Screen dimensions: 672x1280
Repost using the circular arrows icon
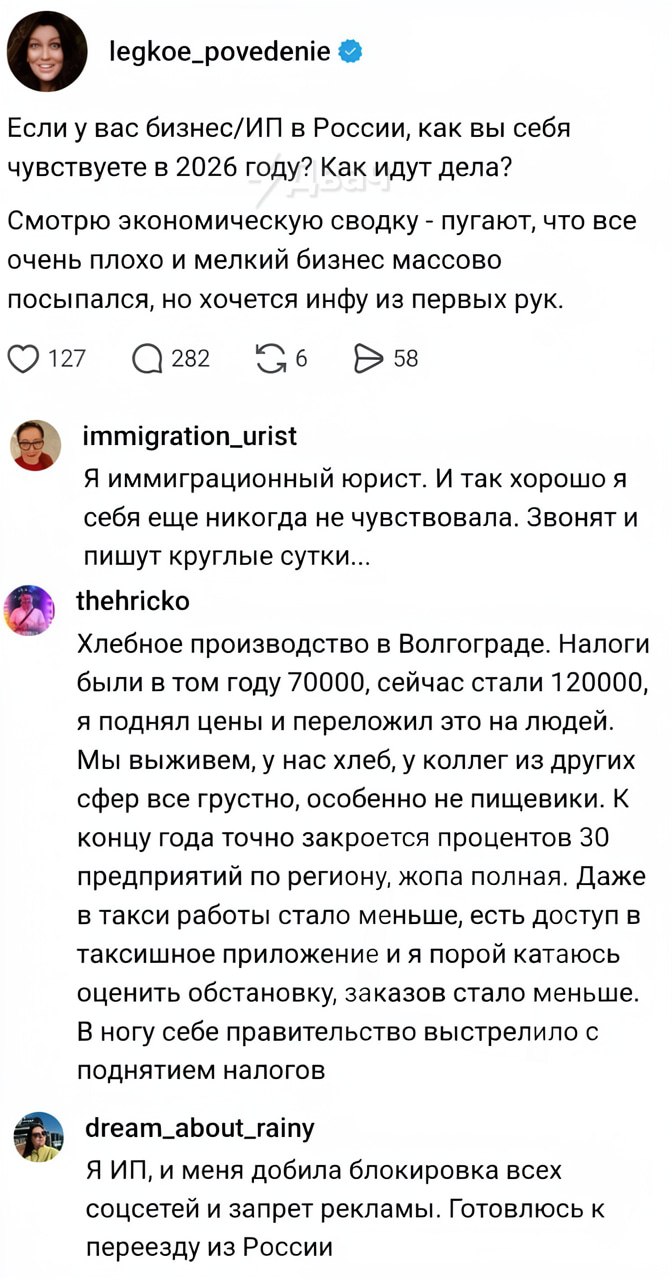pos(270,358)
